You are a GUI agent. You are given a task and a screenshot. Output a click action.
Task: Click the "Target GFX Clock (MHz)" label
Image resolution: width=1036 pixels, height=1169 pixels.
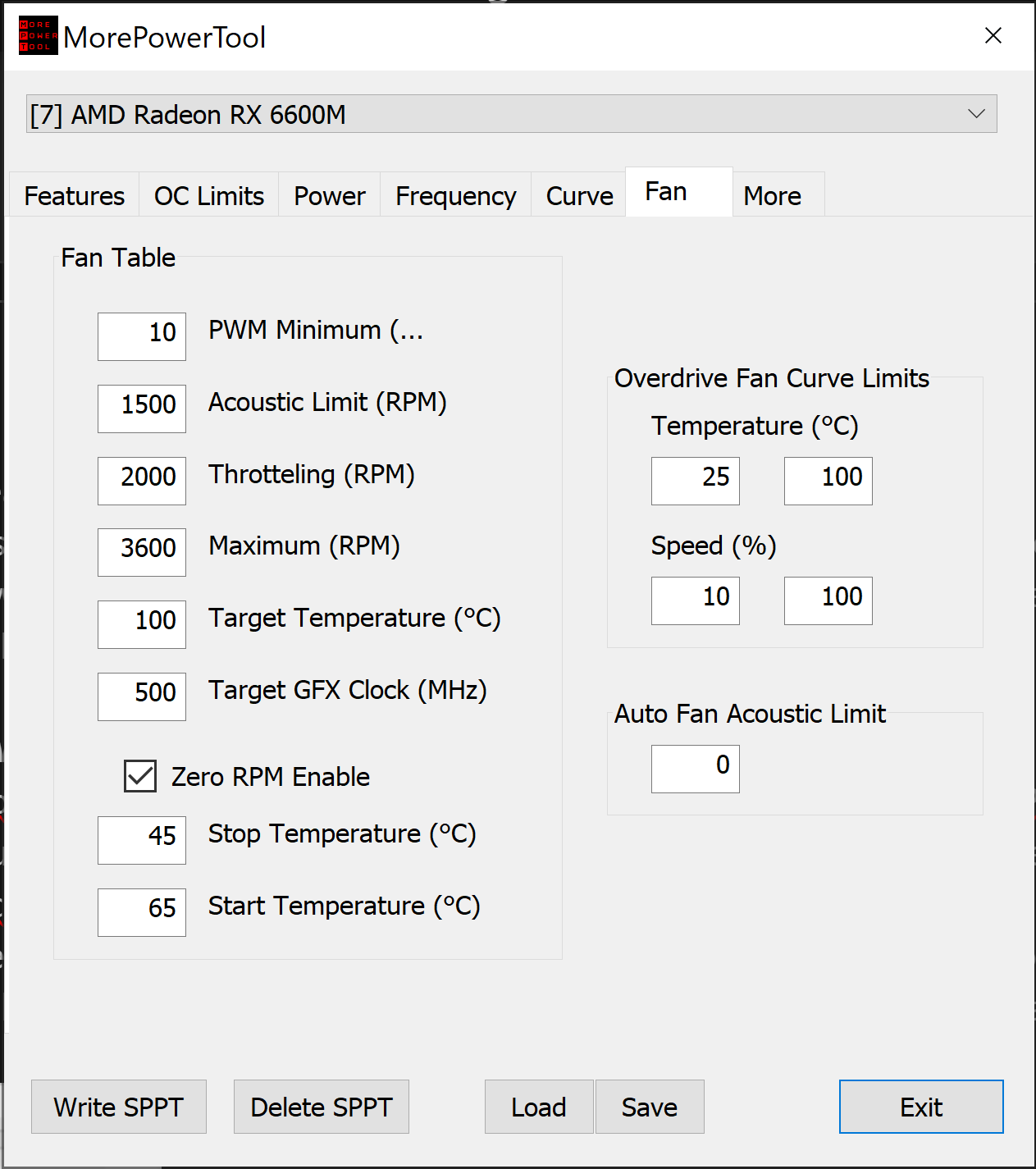348,691
